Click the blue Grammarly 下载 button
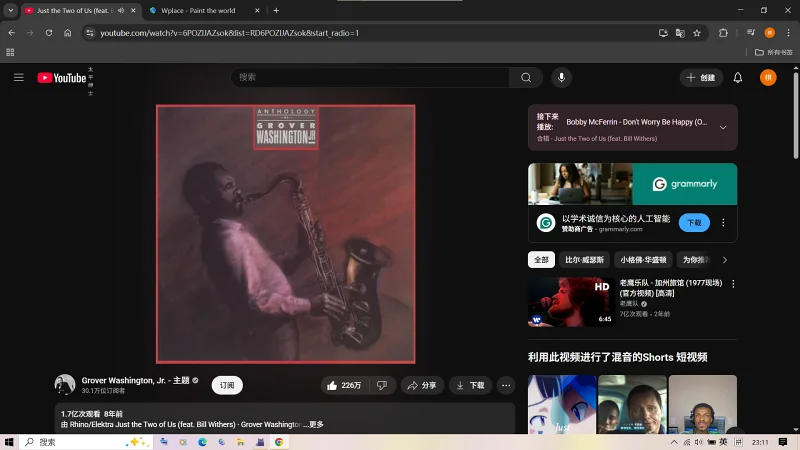 694,222
